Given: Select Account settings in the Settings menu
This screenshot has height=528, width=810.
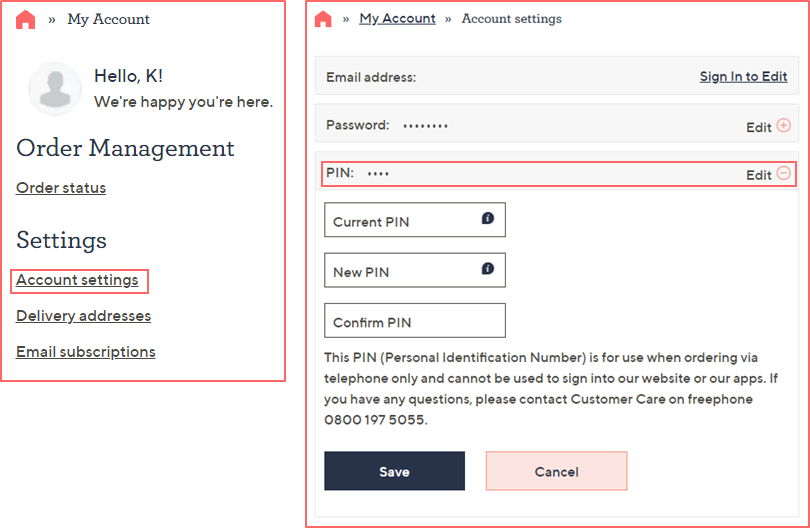Looking at the screenshot, I should (77, 280).
